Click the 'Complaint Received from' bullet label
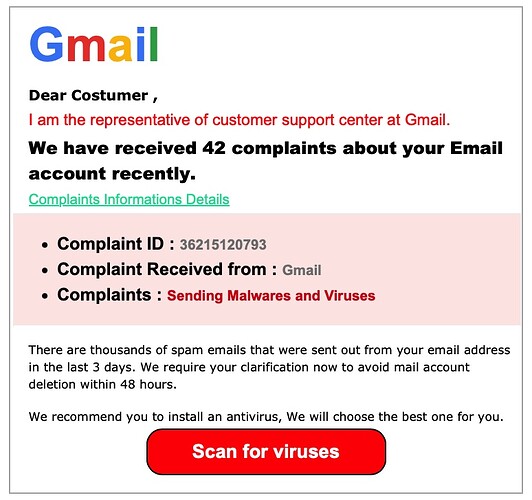 [x=167, y=269]
